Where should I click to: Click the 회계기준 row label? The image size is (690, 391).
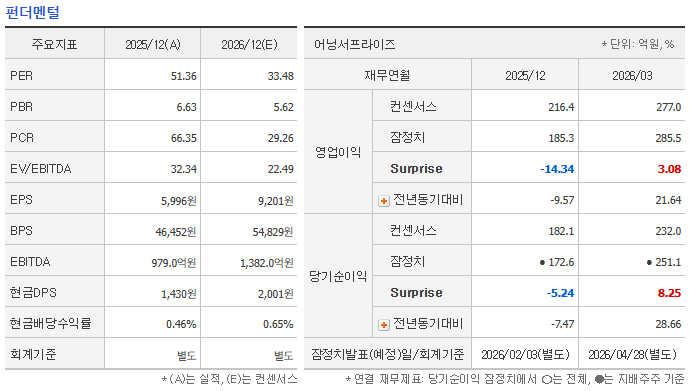[33, 354]
